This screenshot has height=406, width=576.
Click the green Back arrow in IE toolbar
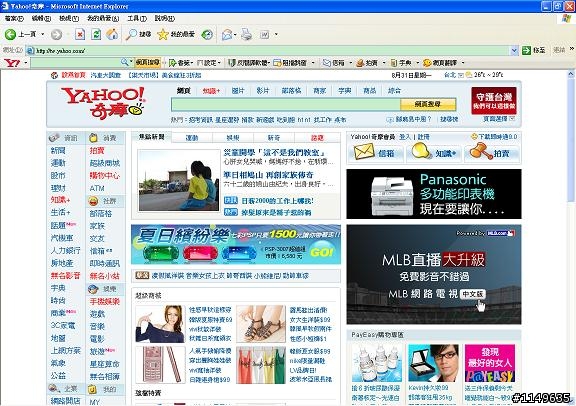coord(10,35)
